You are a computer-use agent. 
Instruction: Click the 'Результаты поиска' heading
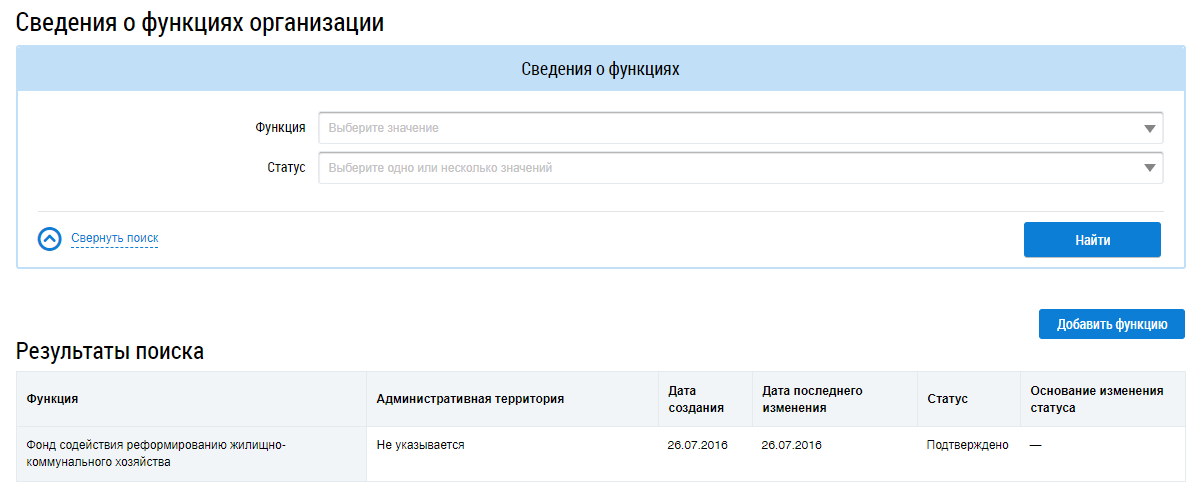[110, 351]
